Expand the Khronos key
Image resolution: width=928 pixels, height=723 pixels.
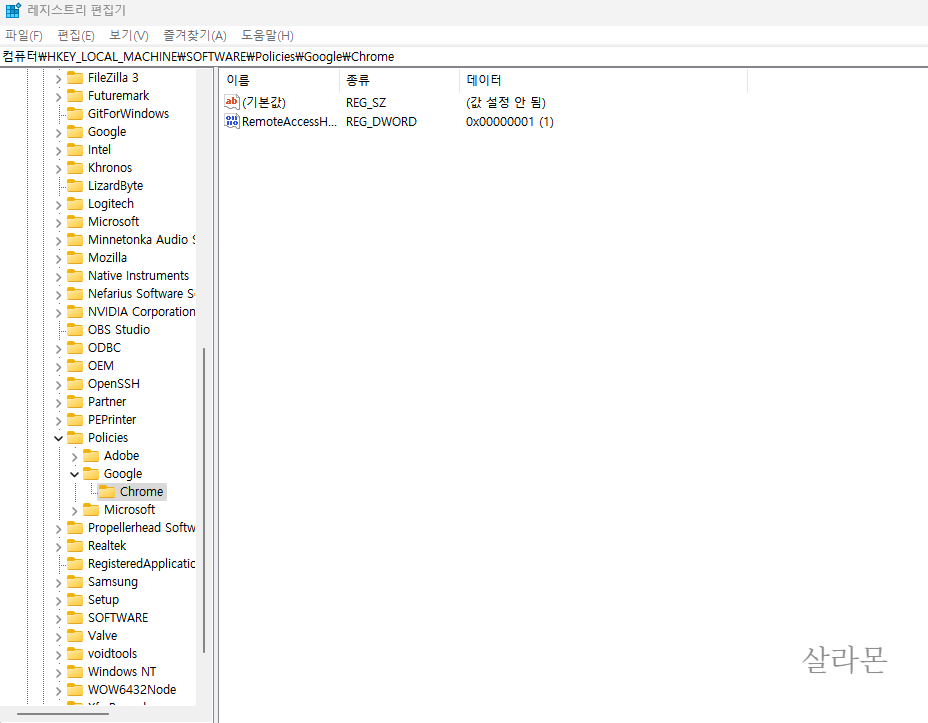[x=58, y=169]
